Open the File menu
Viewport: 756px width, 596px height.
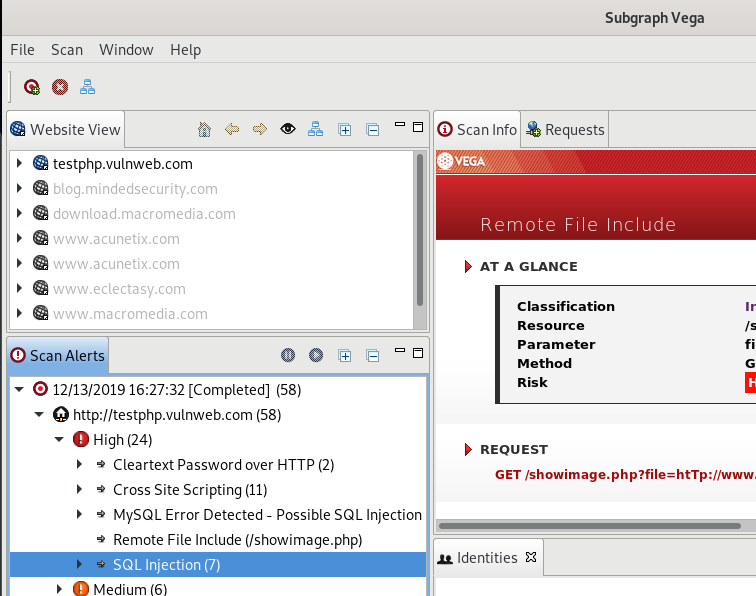tap(22, 50)
